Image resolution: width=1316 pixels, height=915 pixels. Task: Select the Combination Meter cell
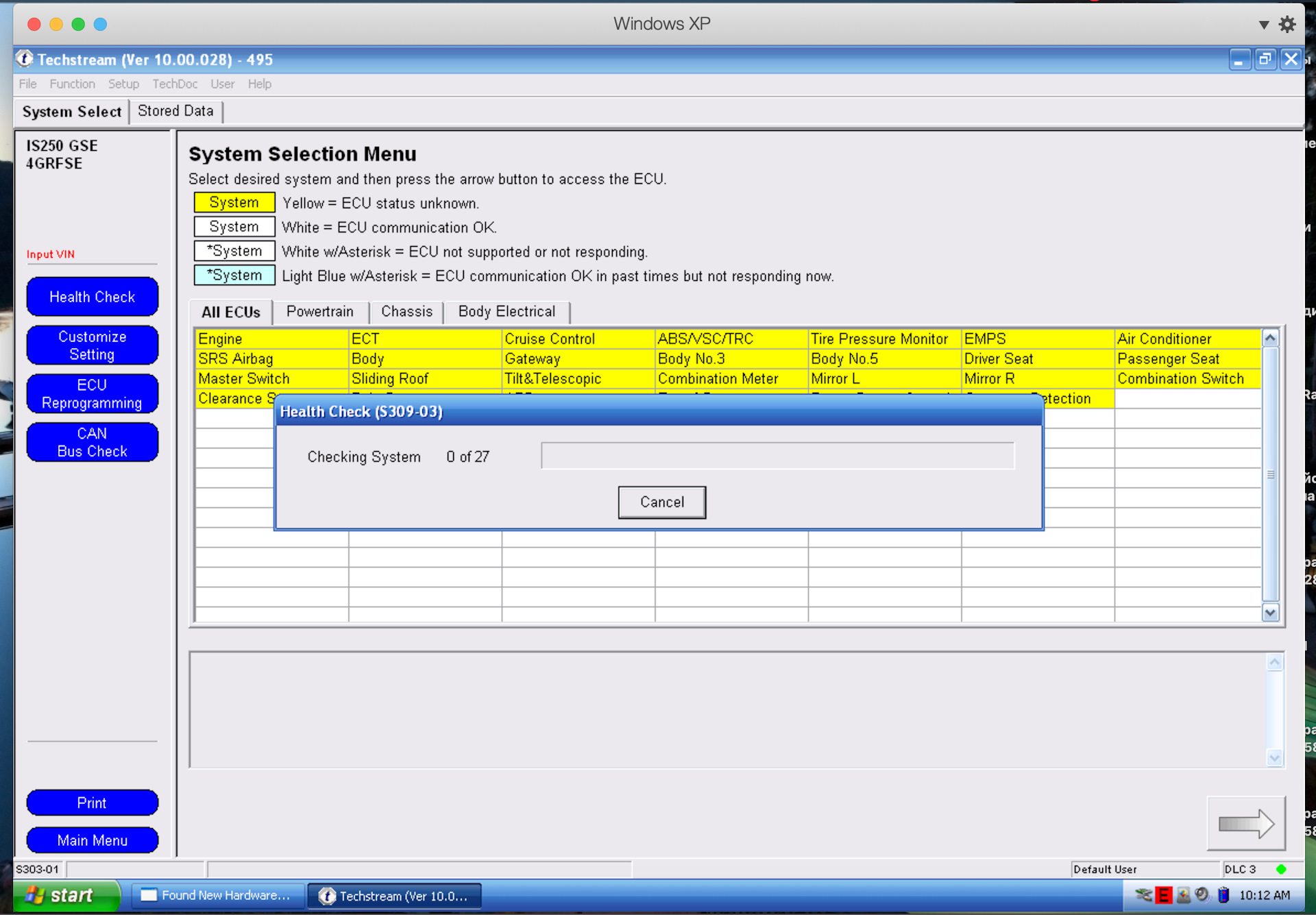731,378
